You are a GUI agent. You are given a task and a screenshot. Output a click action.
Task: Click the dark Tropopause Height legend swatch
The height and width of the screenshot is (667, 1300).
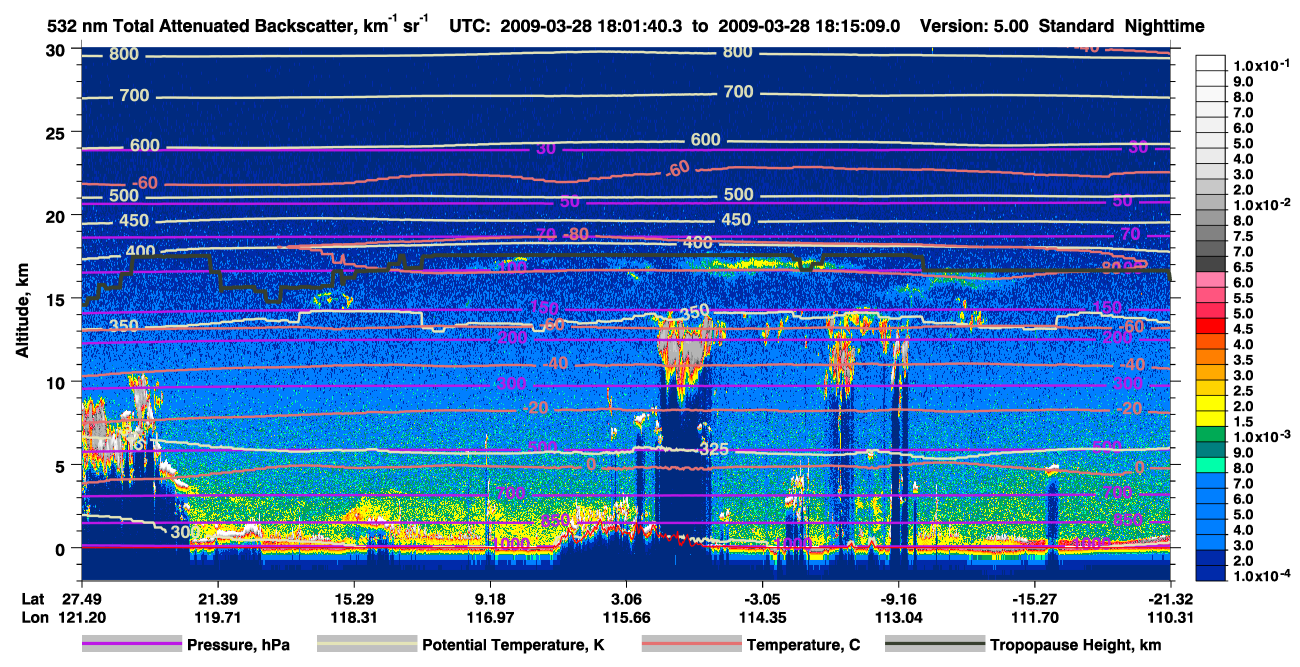(934, 645)
